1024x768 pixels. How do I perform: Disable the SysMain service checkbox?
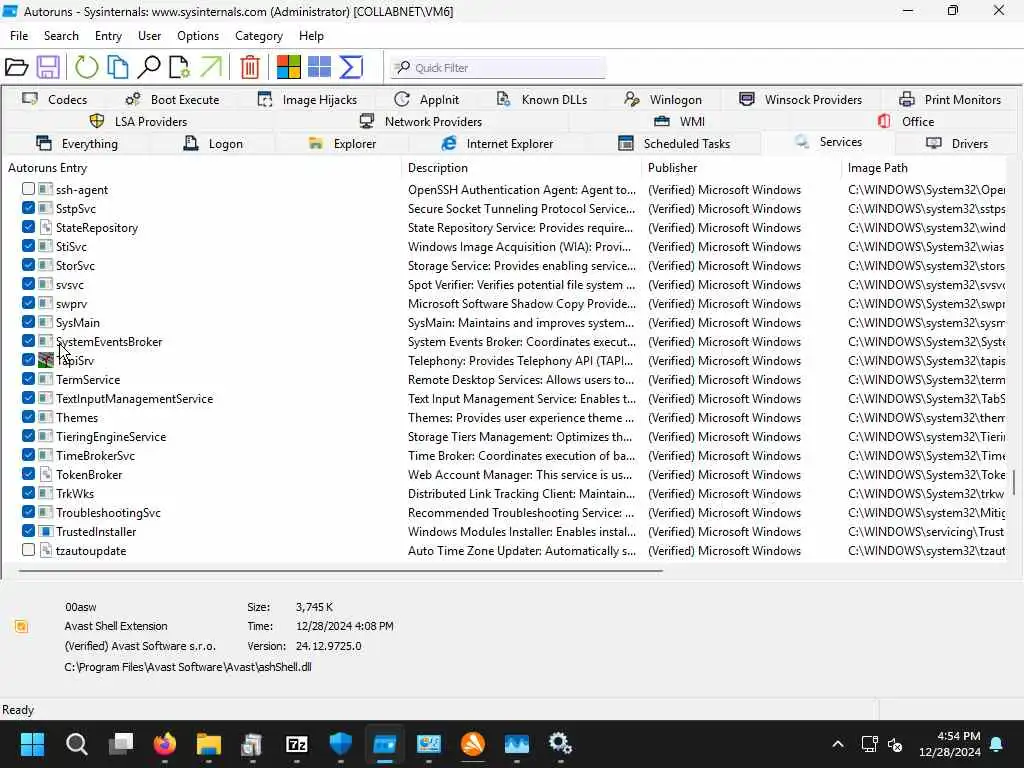28,323
